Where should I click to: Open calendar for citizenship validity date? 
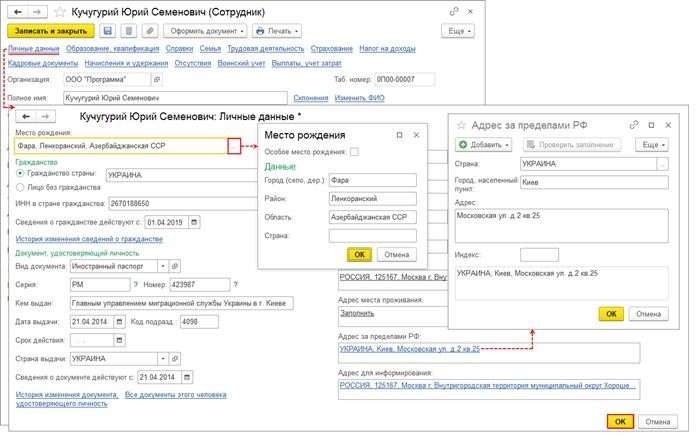coord(194,222)
